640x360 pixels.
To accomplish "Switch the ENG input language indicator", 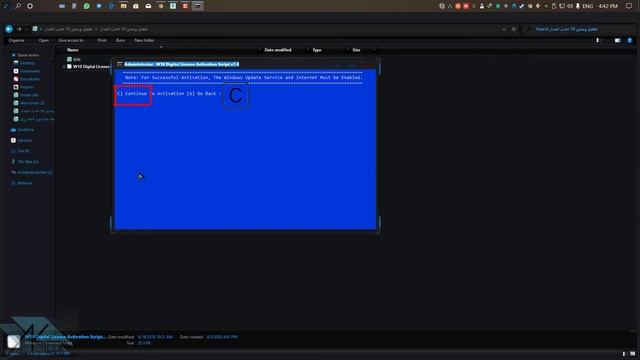I will [x=588, y=6].
